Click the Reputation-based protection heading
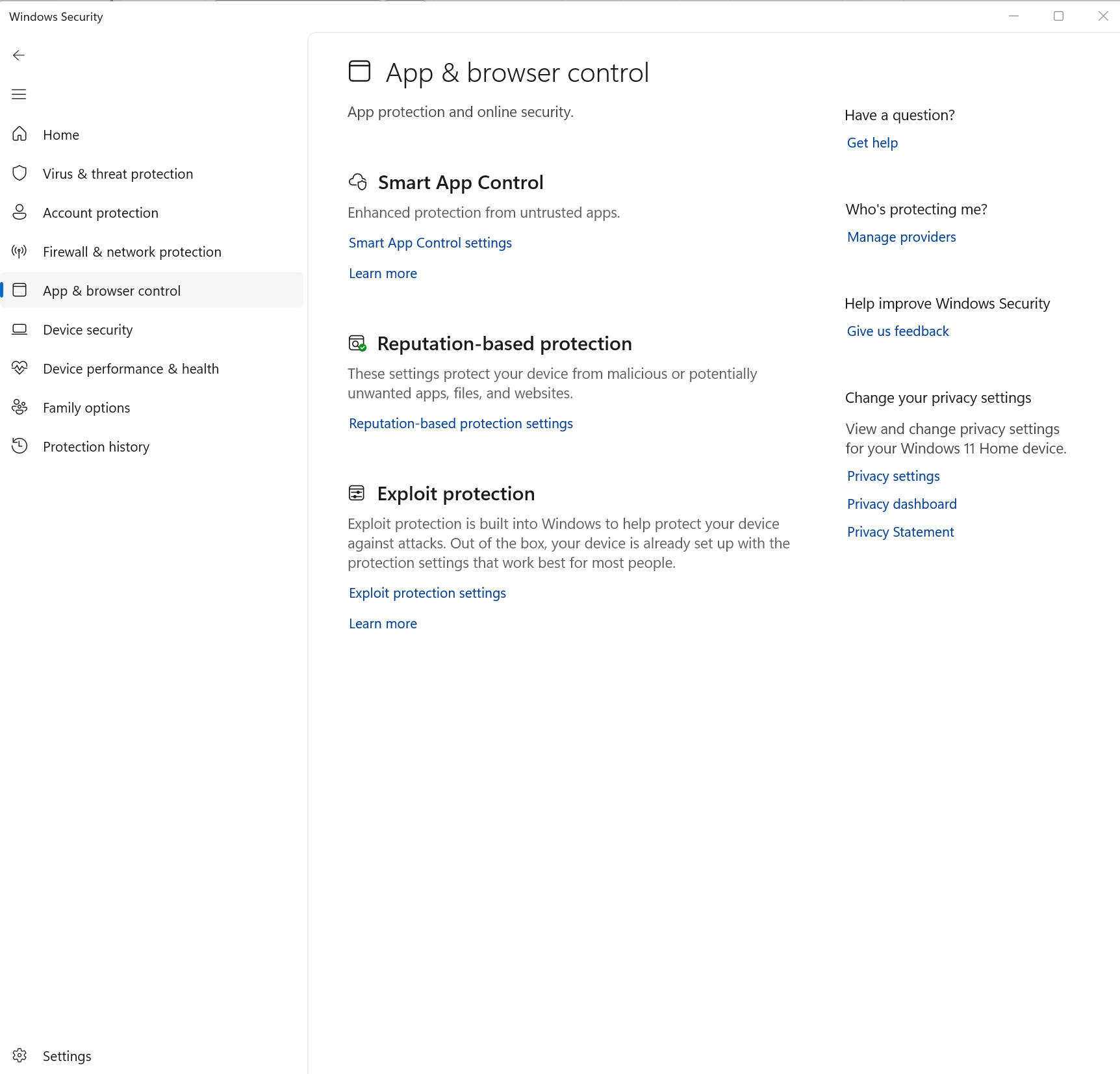Screen dimensions: 1120x1074 504,344
